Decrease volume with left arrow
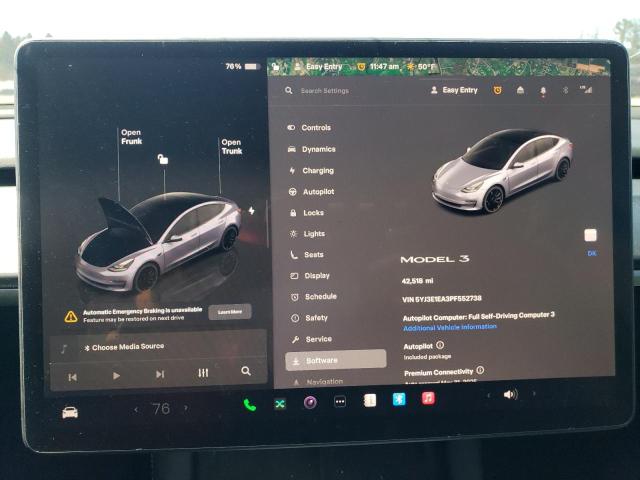Screen dimensions: 640x480 (489, 396)
